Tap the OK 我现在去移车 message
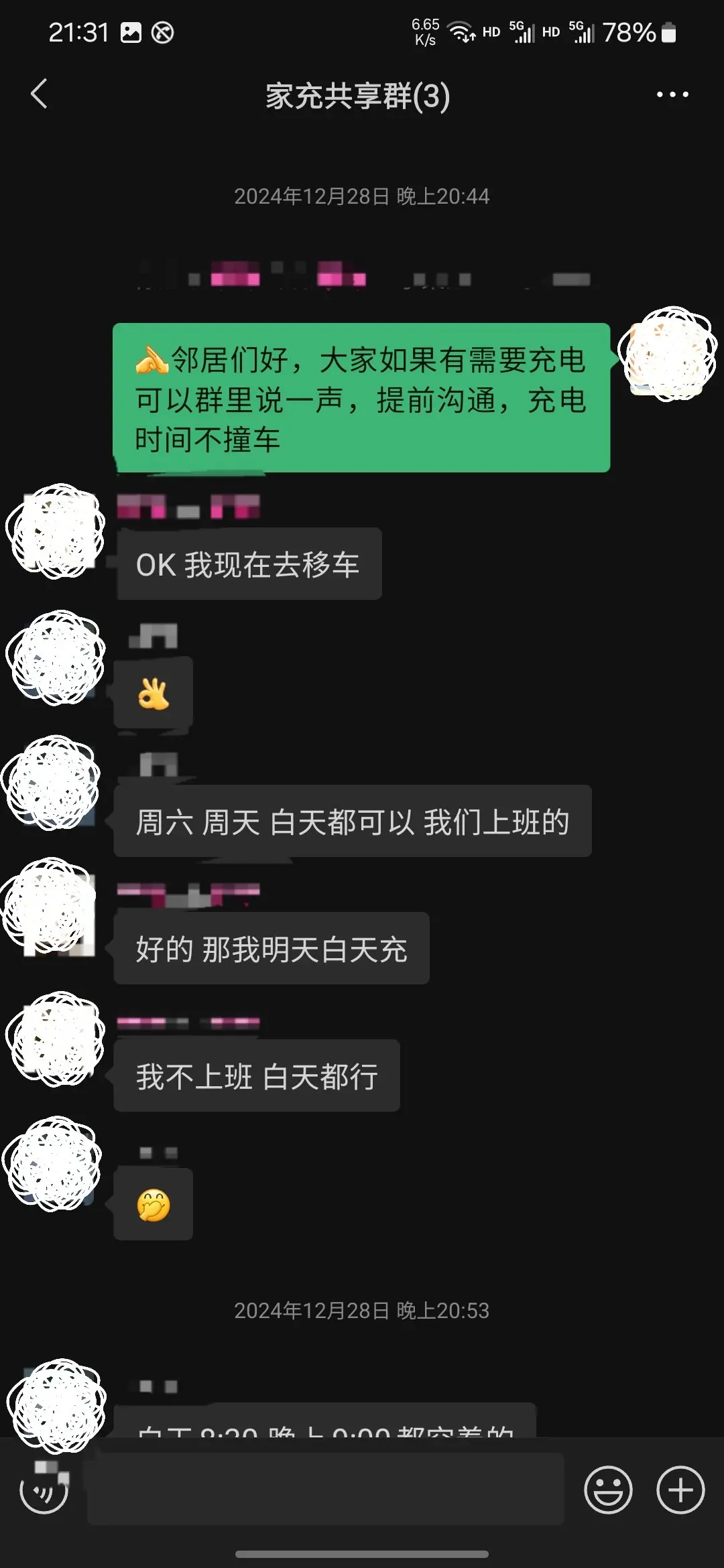The width and height of the screenshot is (724, 1568). click(249, 564)
